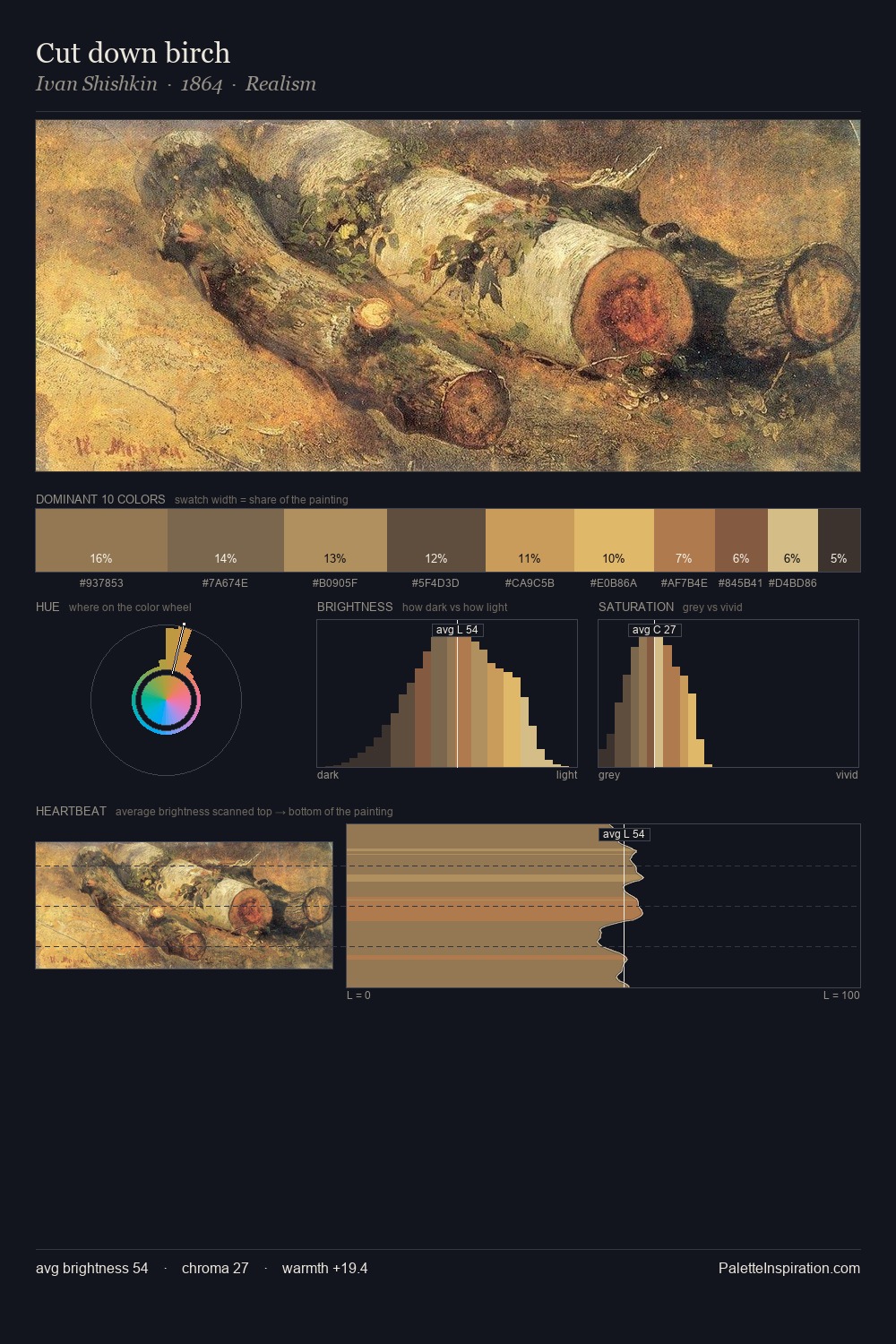Click the 'dark' axis label

point(328,775)
